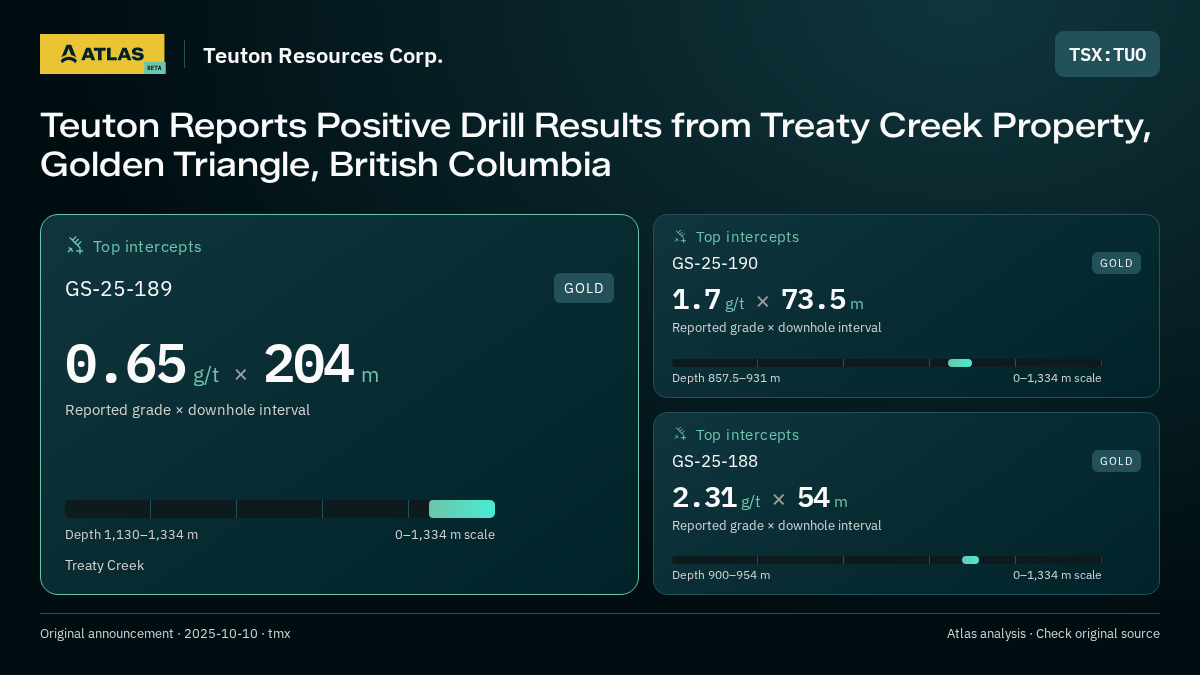
Task: Click the GOLD tag on GS-25-189
Action: 584,288
